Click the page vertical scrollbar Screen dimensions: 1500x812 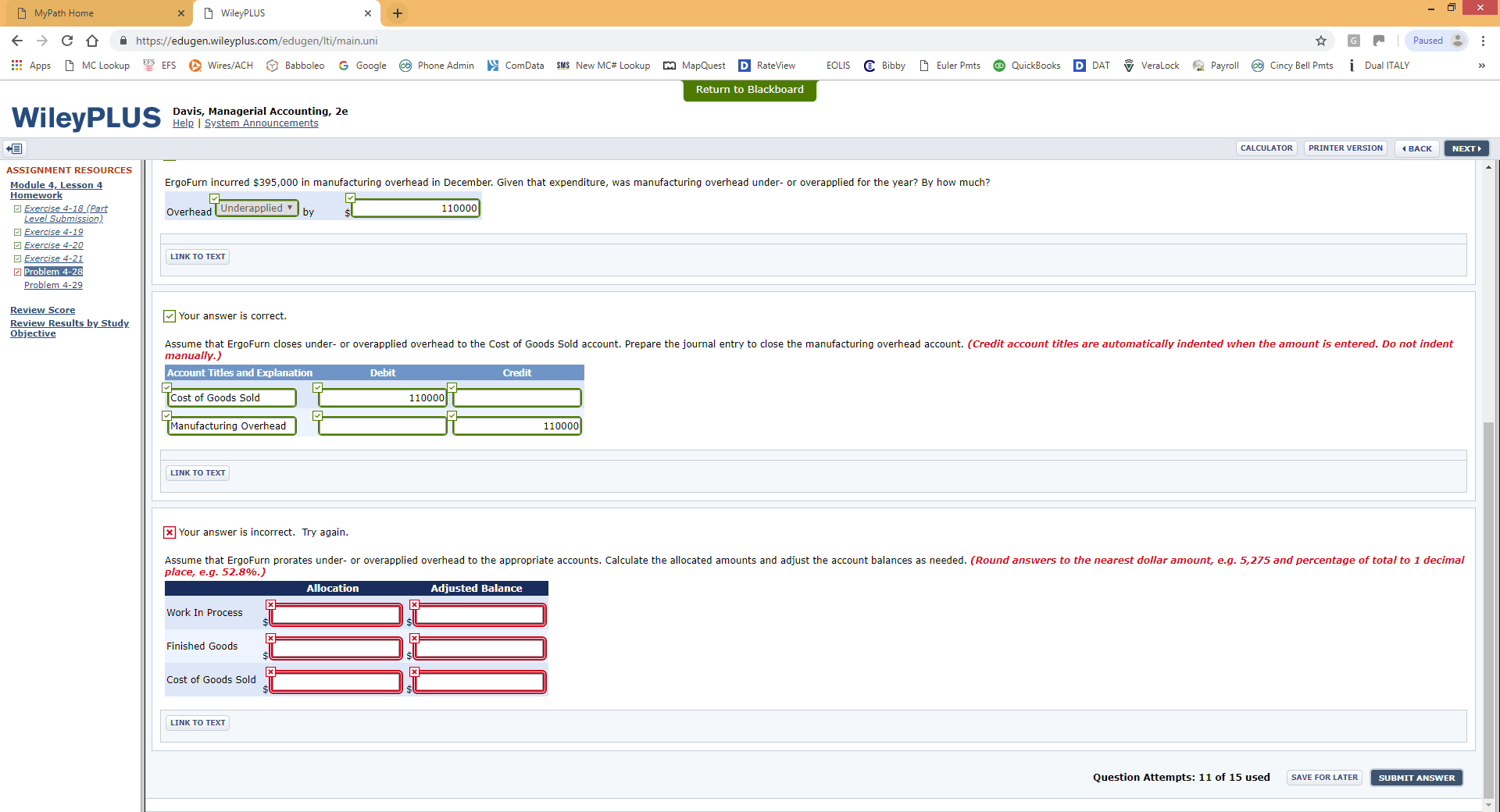1488,609
